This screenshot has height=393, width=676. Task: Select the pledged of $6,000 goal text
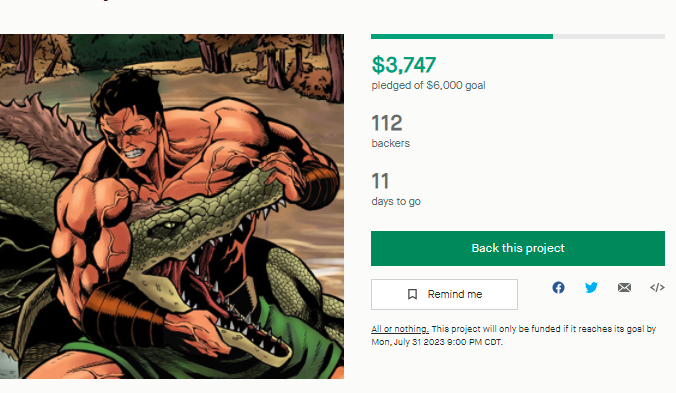pyautogui.click(x=429, y=85)
